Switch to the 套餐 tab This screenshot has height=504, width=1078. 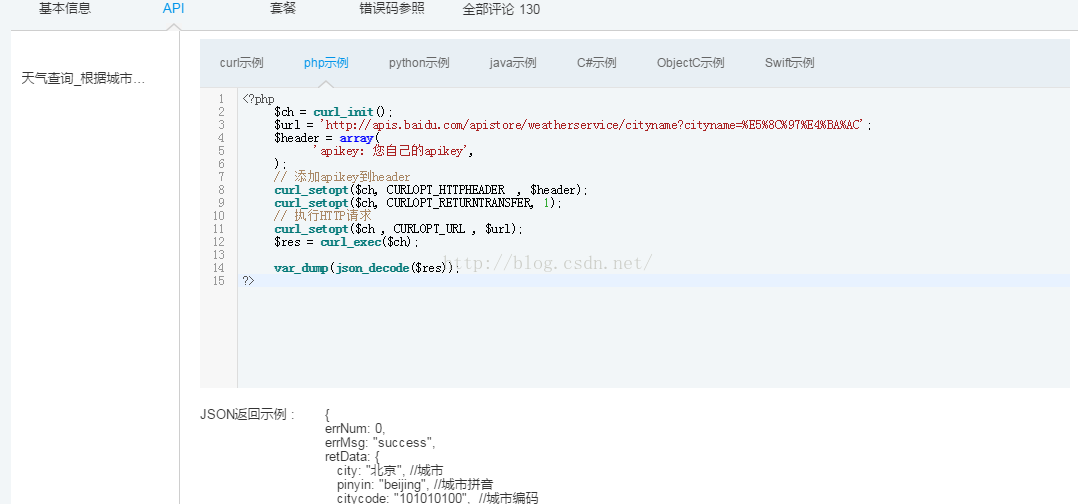point(283,9)
